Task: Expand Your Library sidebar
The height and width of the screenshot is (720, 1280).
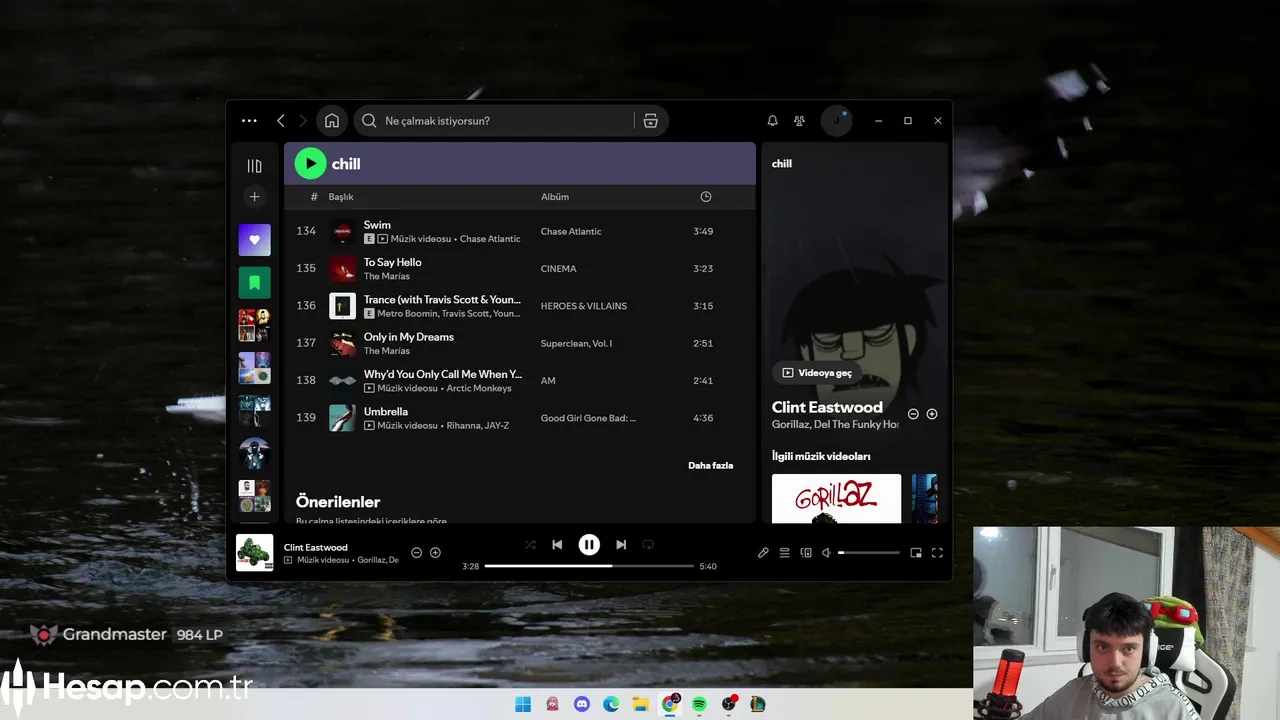Action: coord(254,166)
